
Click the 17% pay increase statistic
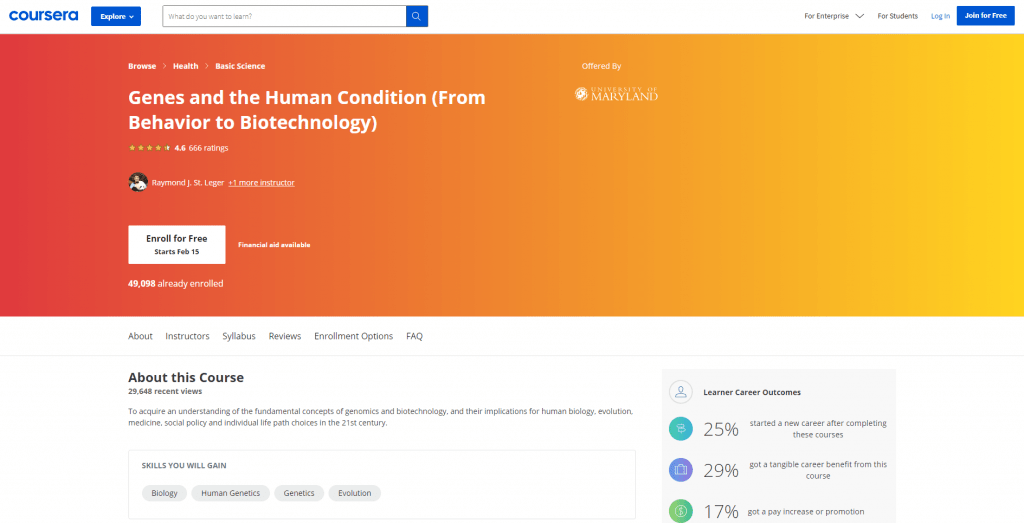point(721,511)
